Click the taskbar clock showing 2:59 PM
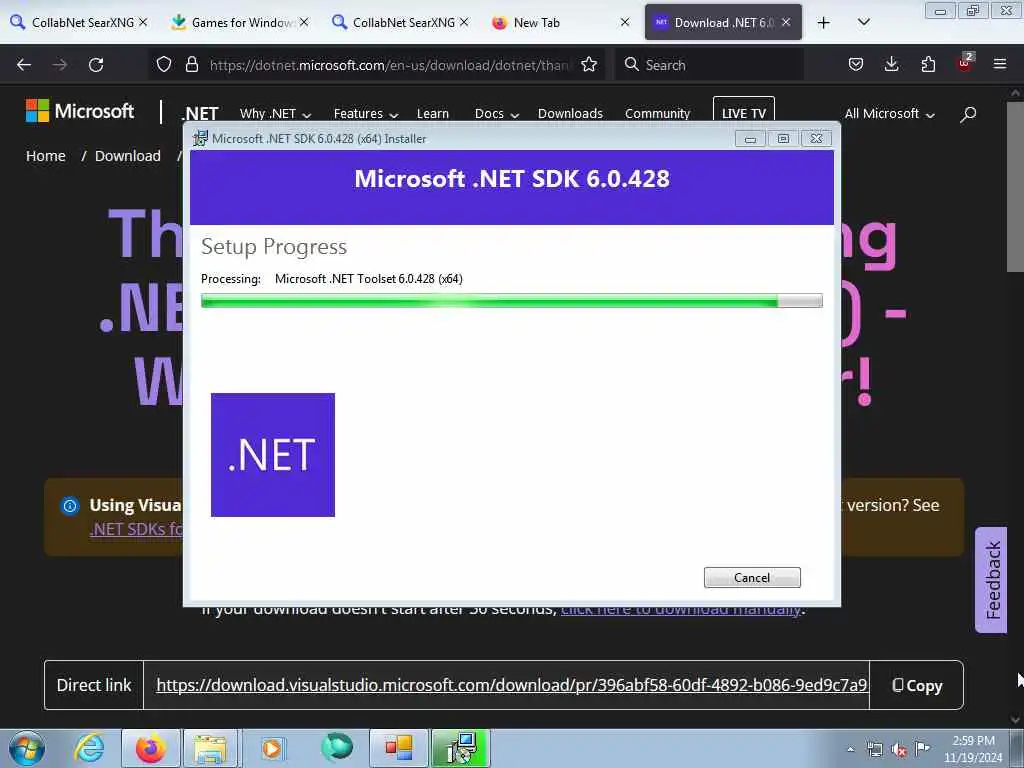Screen dimensions: 1024x768 973,749
